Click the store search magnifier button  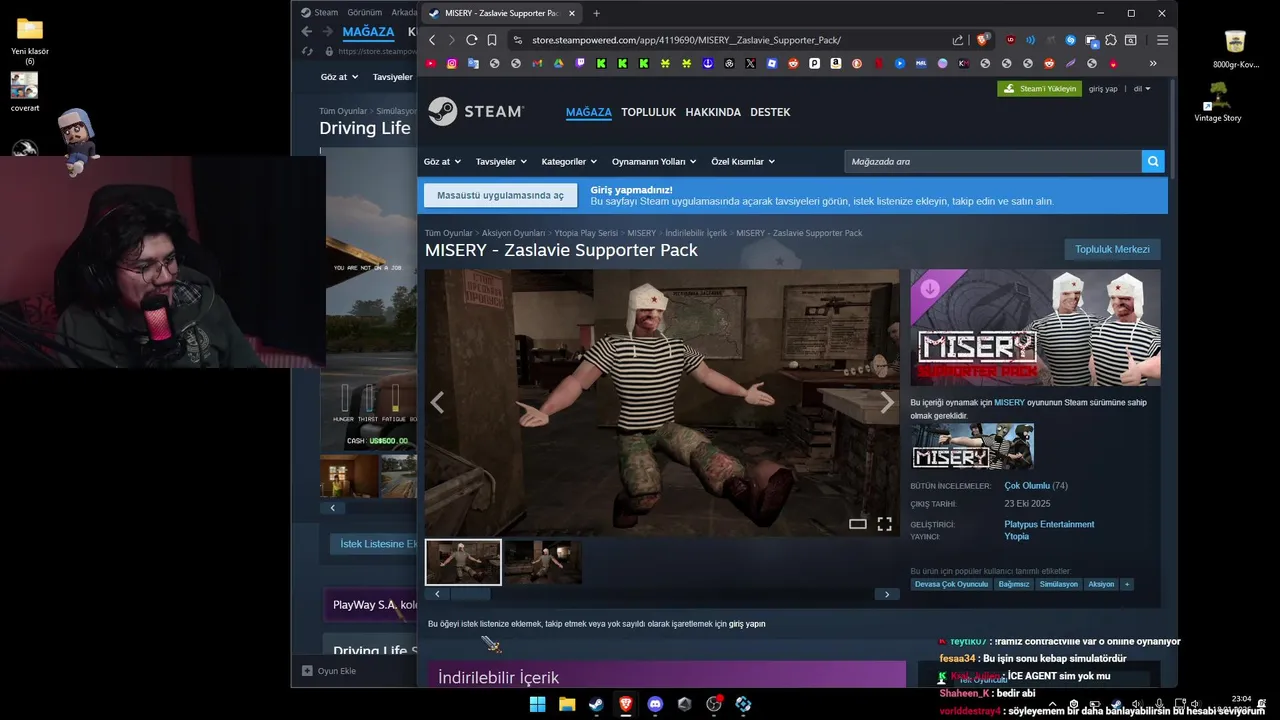pyautogui.click(x=1153, y=161)
